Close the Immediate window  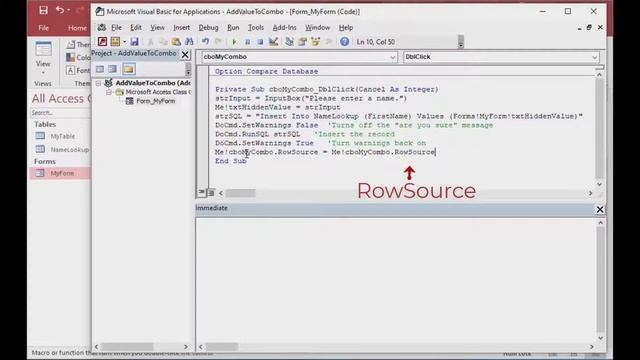pos(600,209)
